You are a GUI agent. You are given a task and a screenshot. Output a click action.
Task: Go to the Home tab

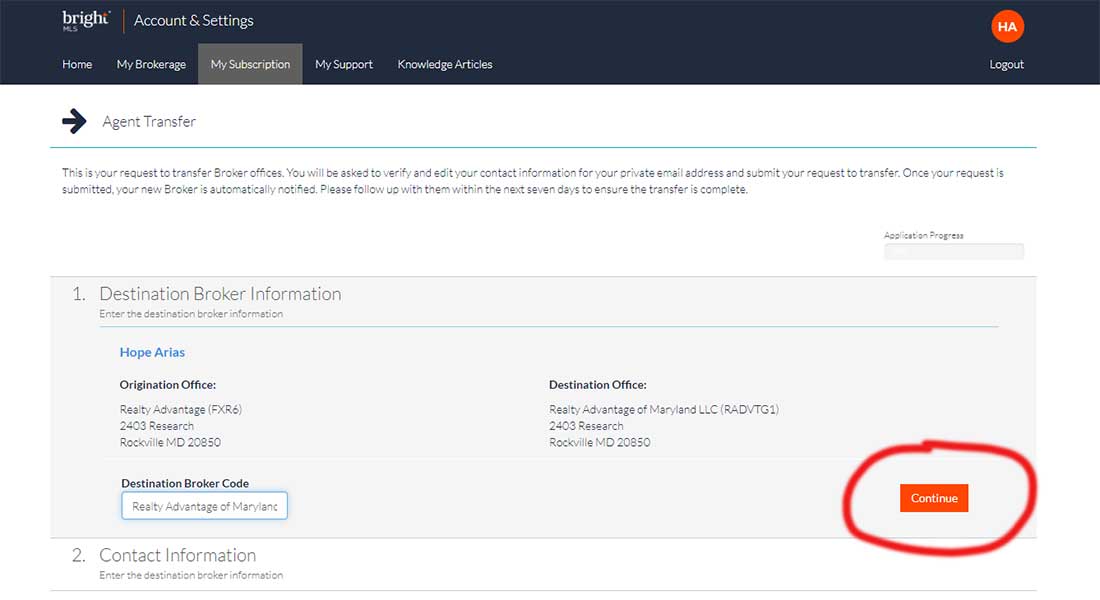[x=77, y=64]
